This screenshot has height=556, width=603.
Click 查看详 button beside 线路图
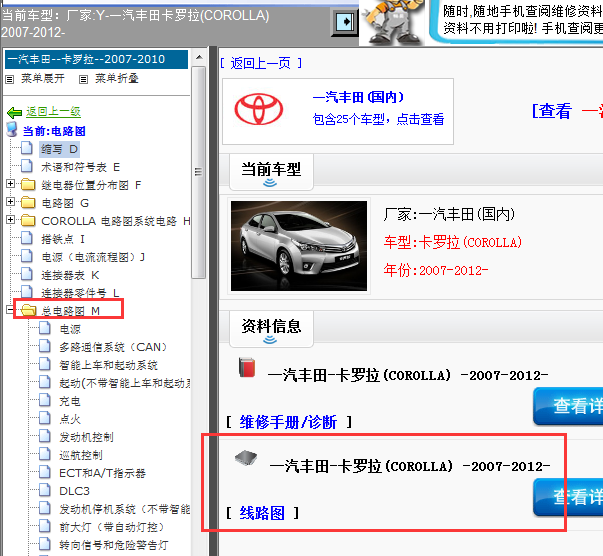pos(568,497)
